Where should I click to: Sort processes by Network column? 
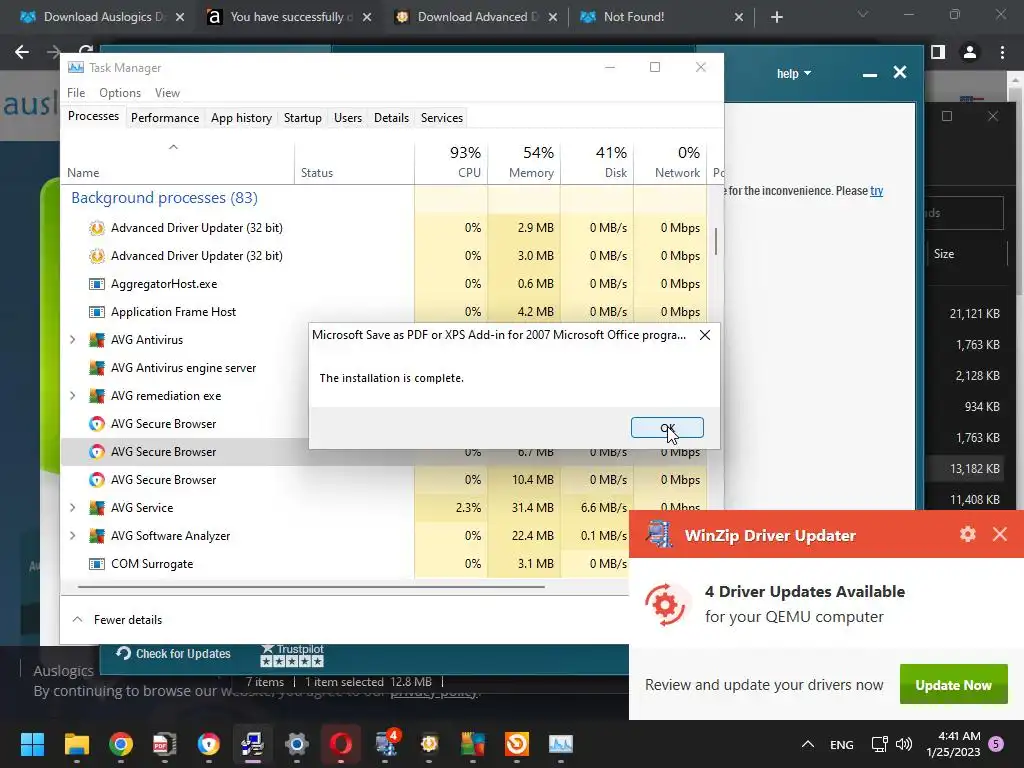(x=671, y=162)
